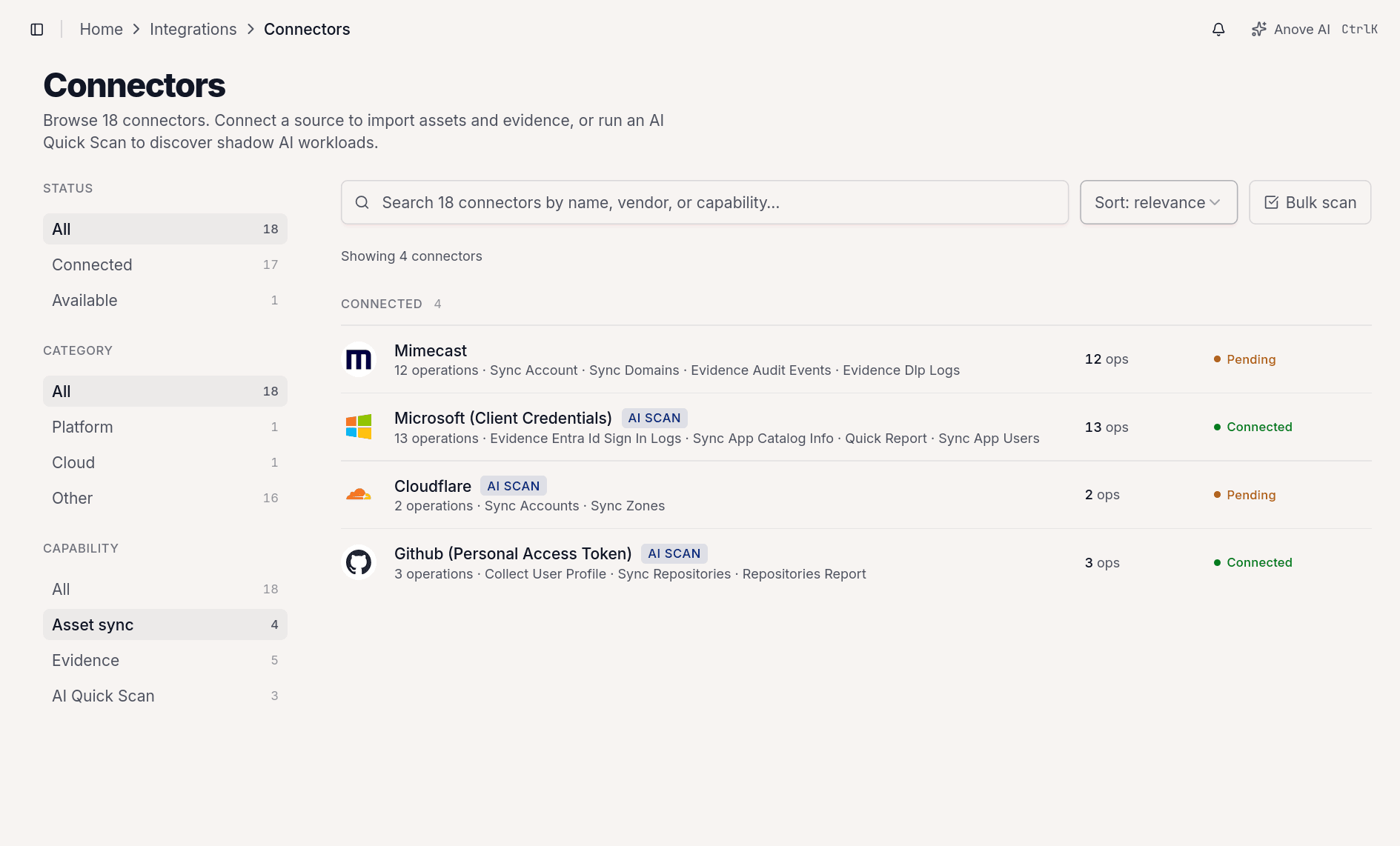Click Microsoft's AI SCAN badge
Image resolution: width=1400 pixels, height=846 pixels.
point(654,418)
